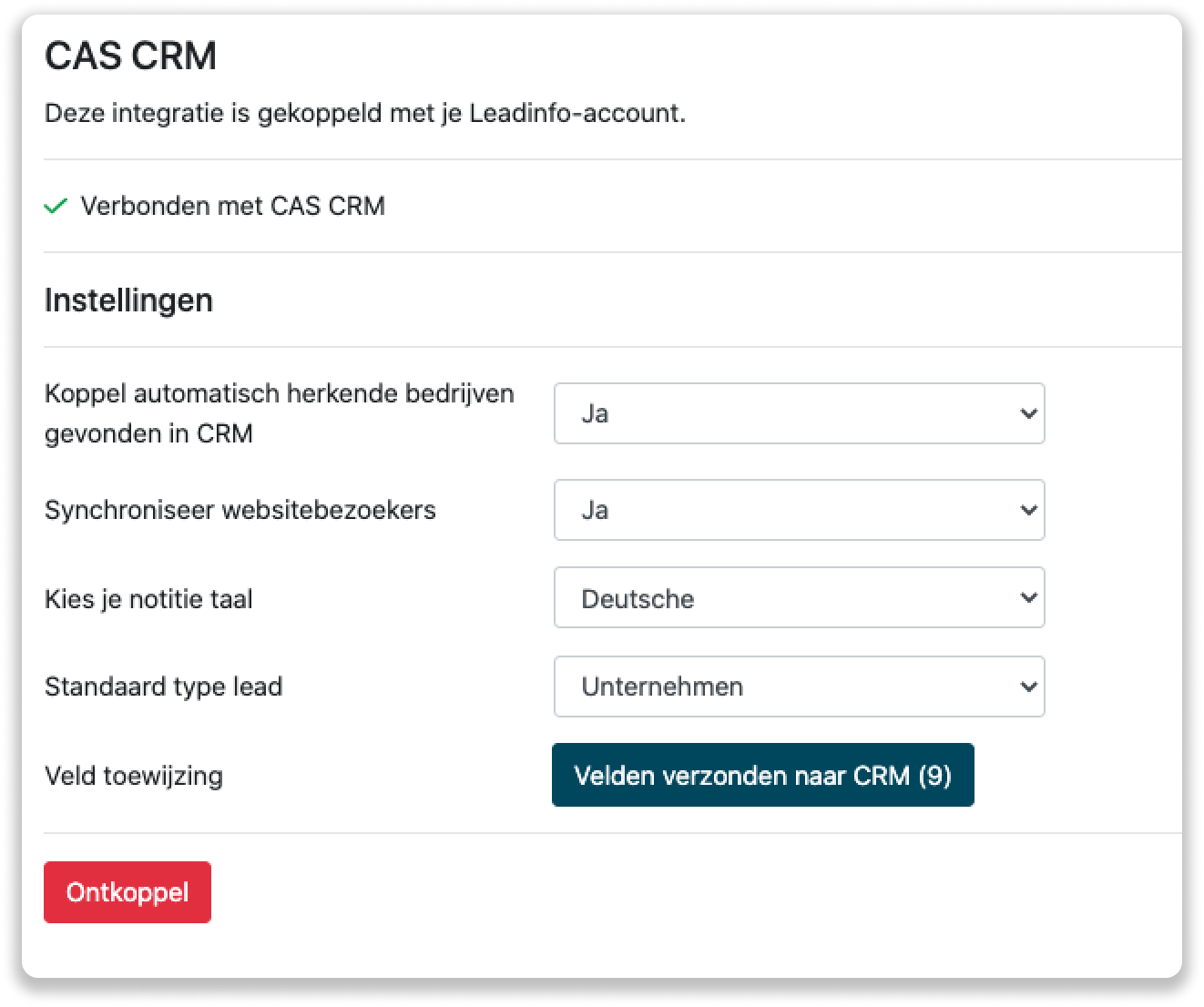Click the chevron of the Koppel automatisch dropdown
The height and width of the screenshot is (1007, 1204).
[x=1027, y=413]
